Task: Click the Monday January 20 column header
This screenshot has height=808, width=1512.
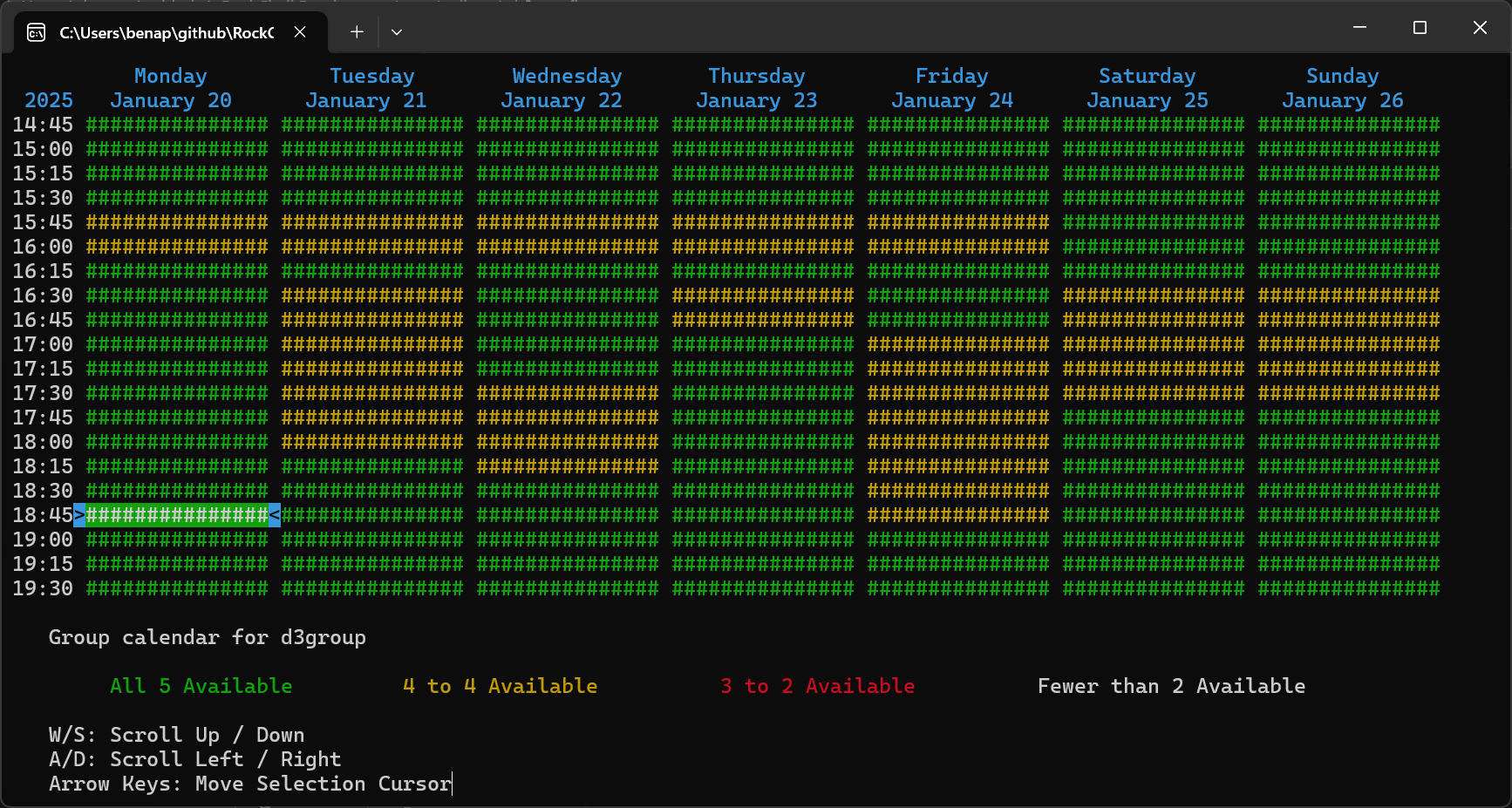Action: coord(171,89)
